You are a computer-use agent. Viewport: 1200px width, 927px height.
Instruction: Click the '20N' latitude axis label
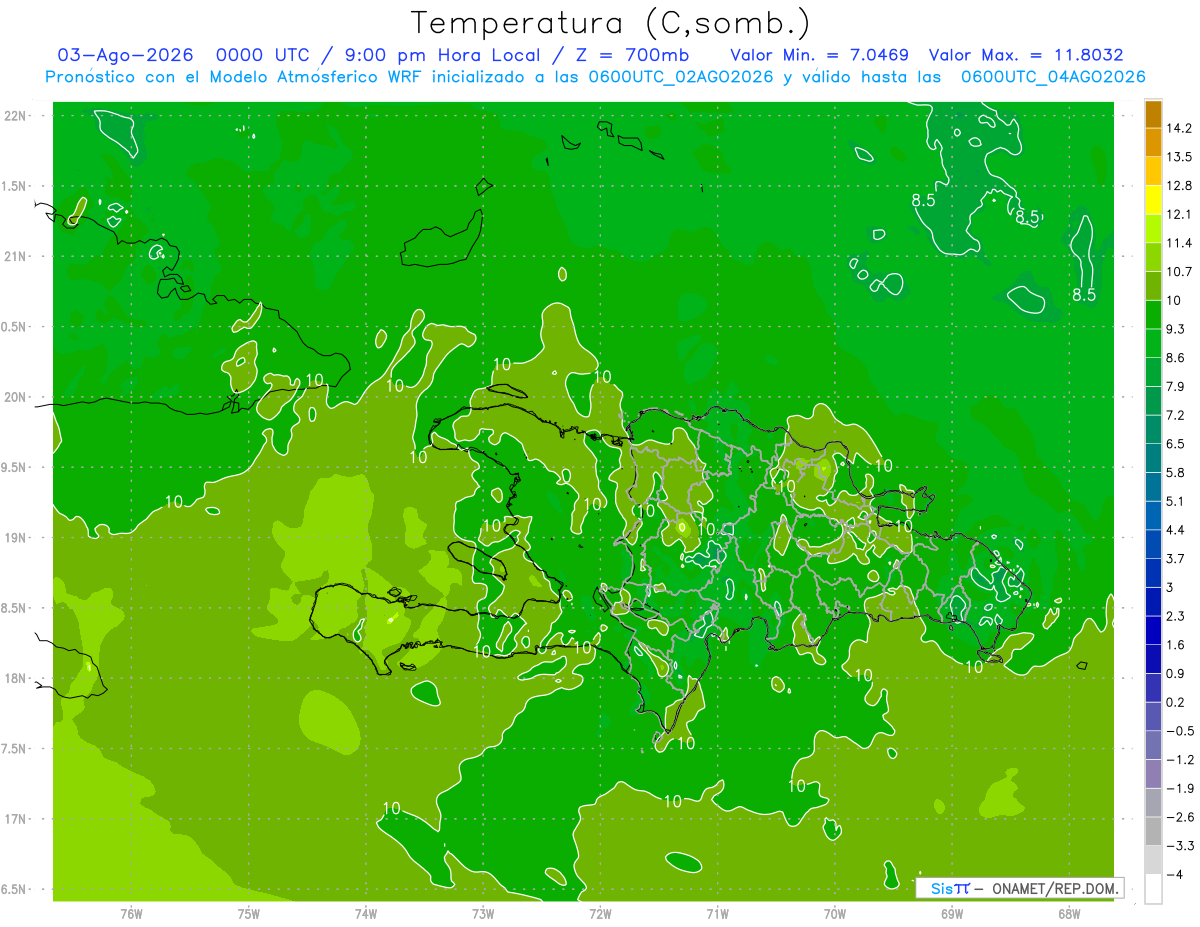tap(15, 397)
